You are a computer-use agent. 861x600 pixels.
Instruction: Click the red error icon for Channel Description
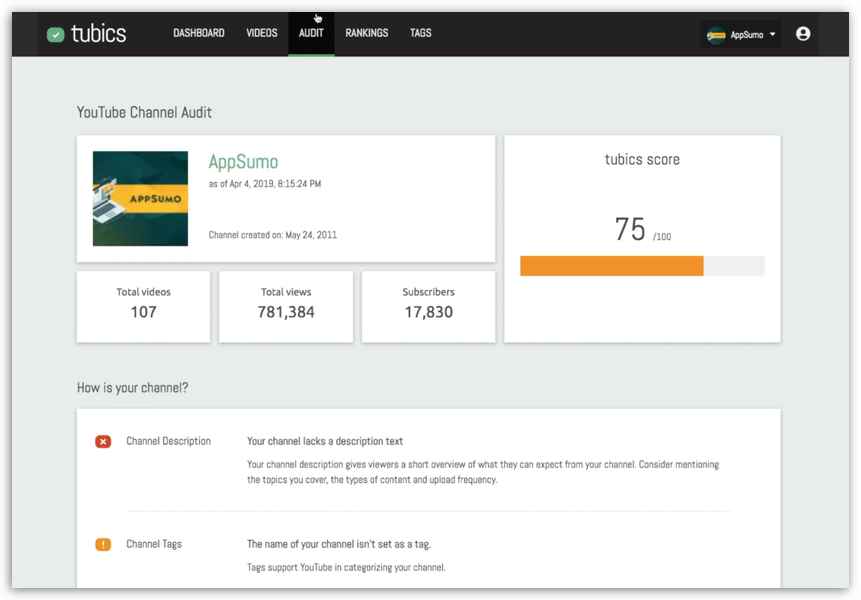point(103,441)
